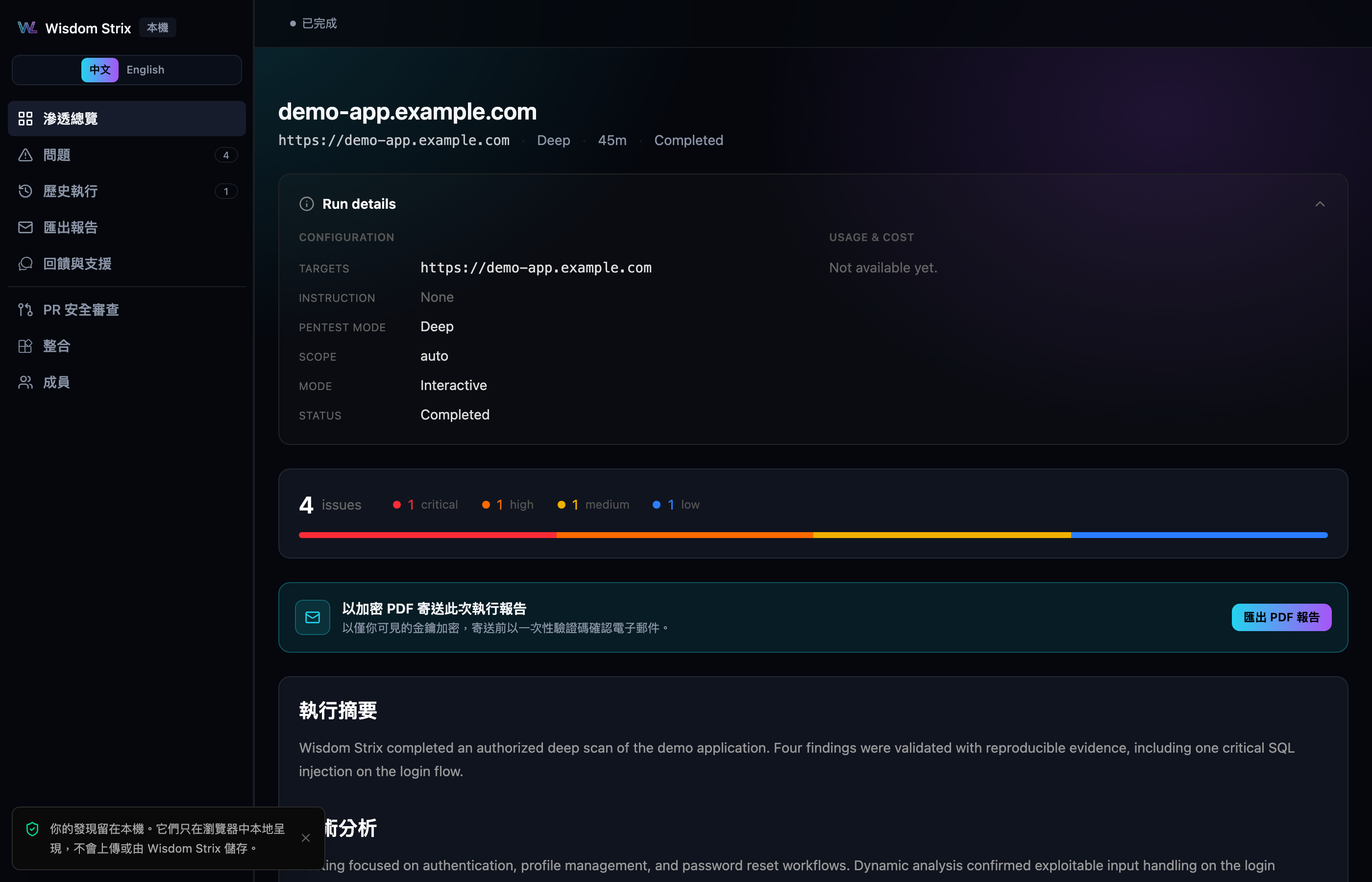Click the 成員 members people icon
Screen dimensions: 1372x882
[x=25, y=382]
